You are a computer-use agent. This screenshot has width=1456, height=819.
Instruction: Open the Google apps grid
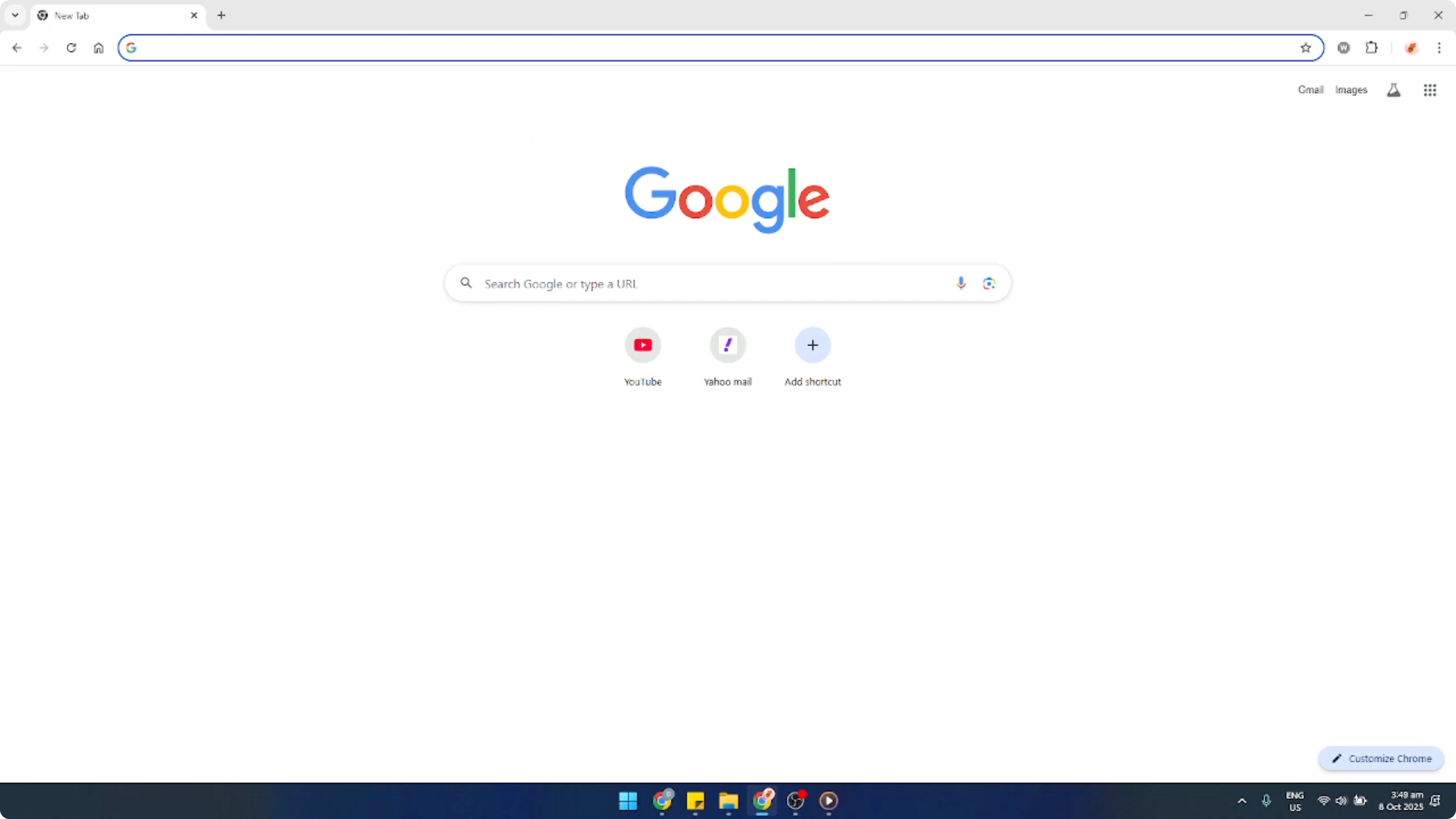click(x=1430, y=90)
